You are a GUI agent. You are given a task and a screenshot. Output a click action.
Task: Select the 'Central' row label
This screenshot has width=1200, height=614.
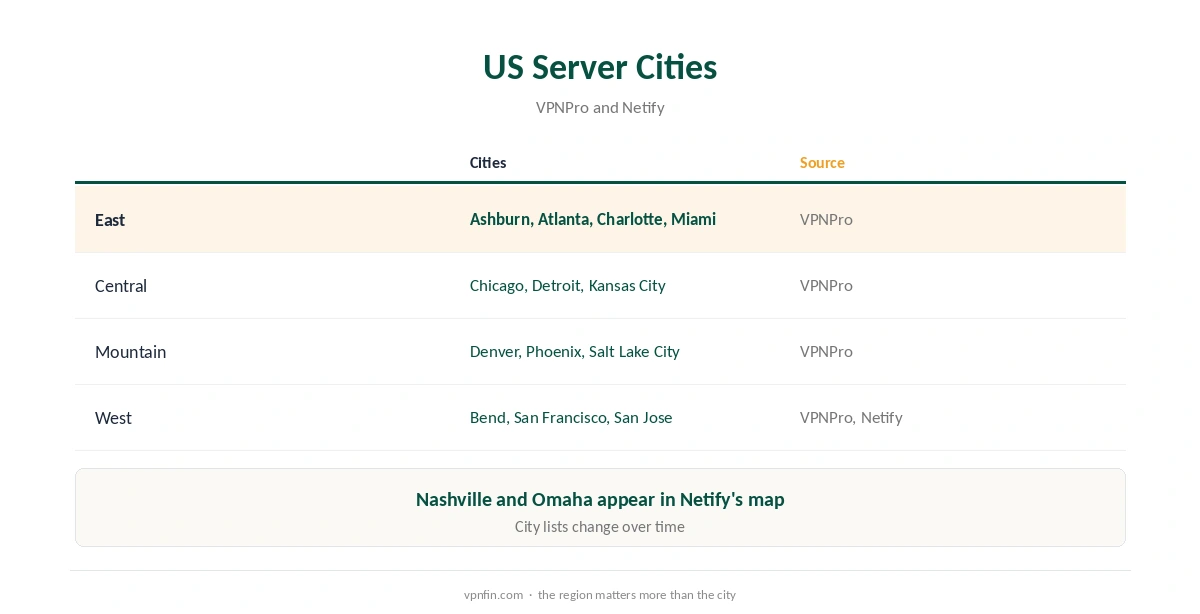[121, 286]
